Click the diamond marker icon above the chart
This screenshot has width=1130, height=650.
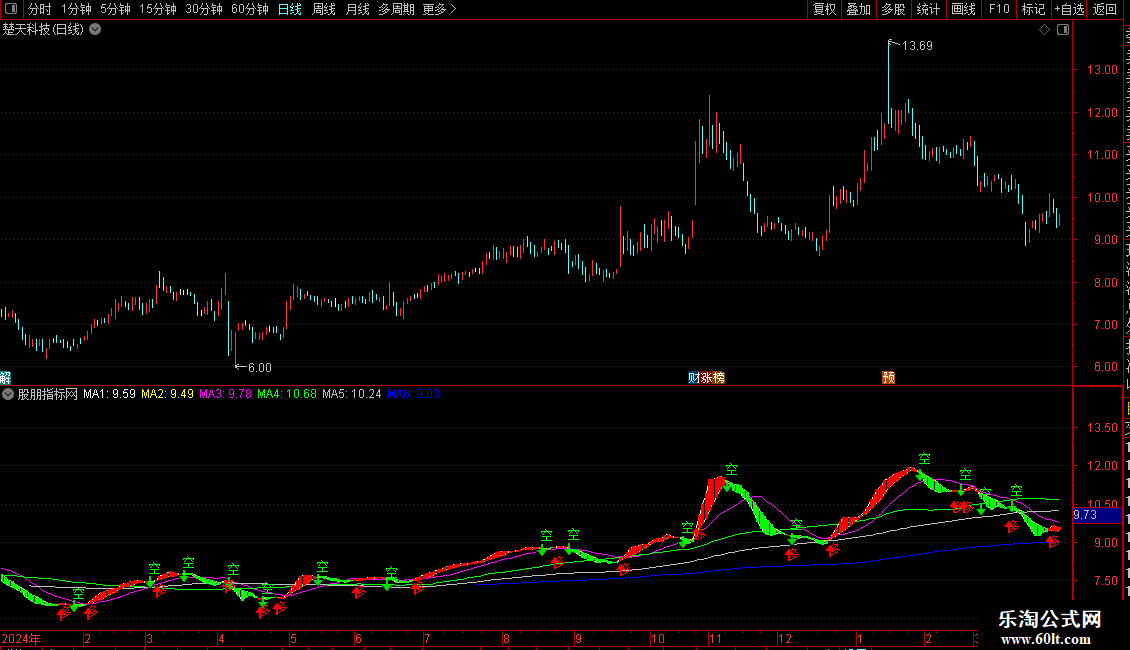coord(1044,30)
